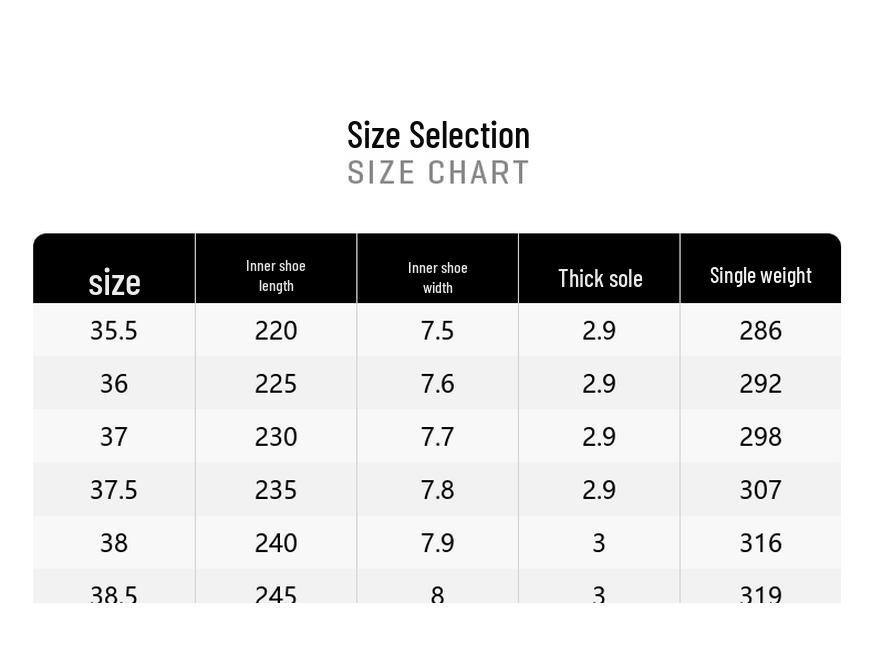Screen dimensions: 874x656
Task: Click the 225 inner length cell
Action: [276, 384]
